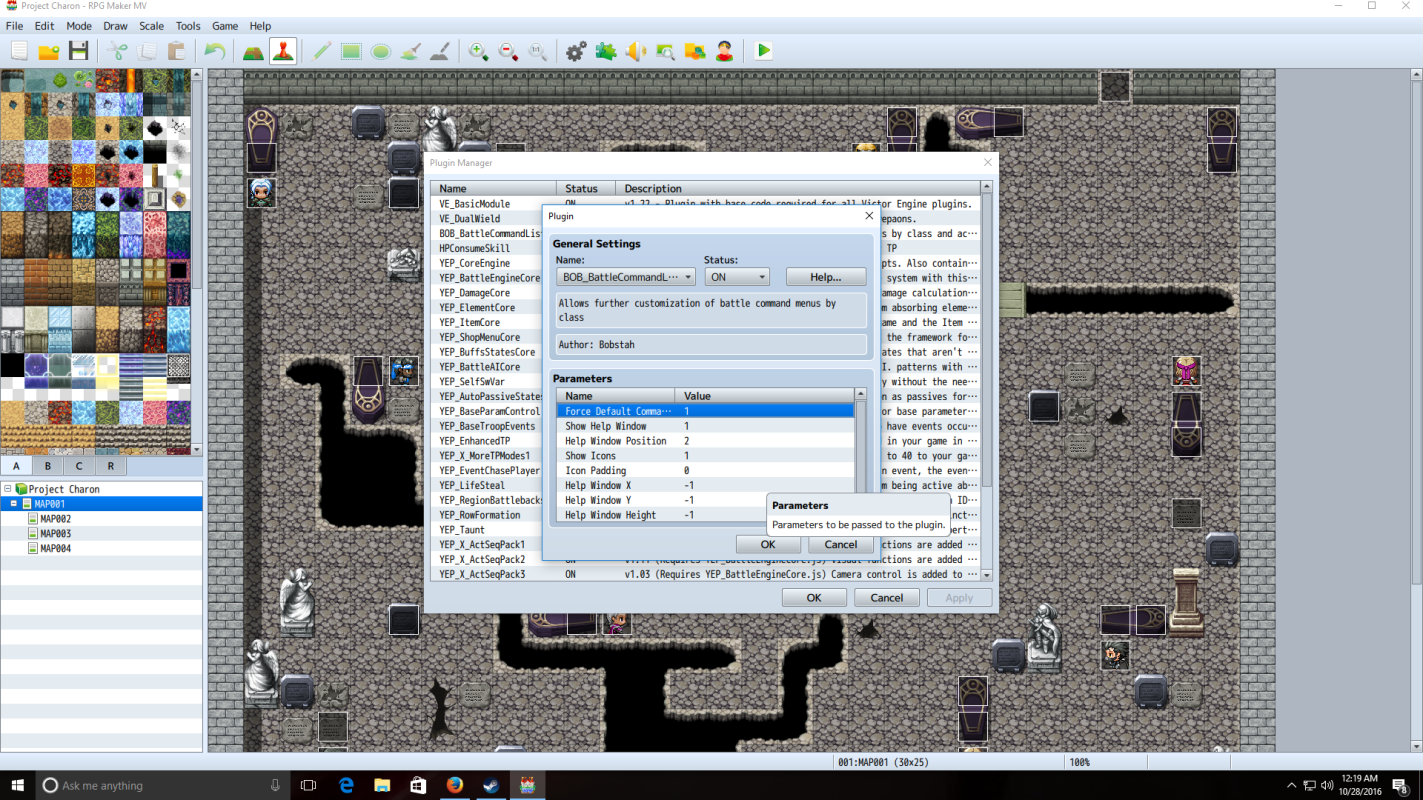Open the File menu
Screen dimensions: 1423x800
(x=14, y=26)
